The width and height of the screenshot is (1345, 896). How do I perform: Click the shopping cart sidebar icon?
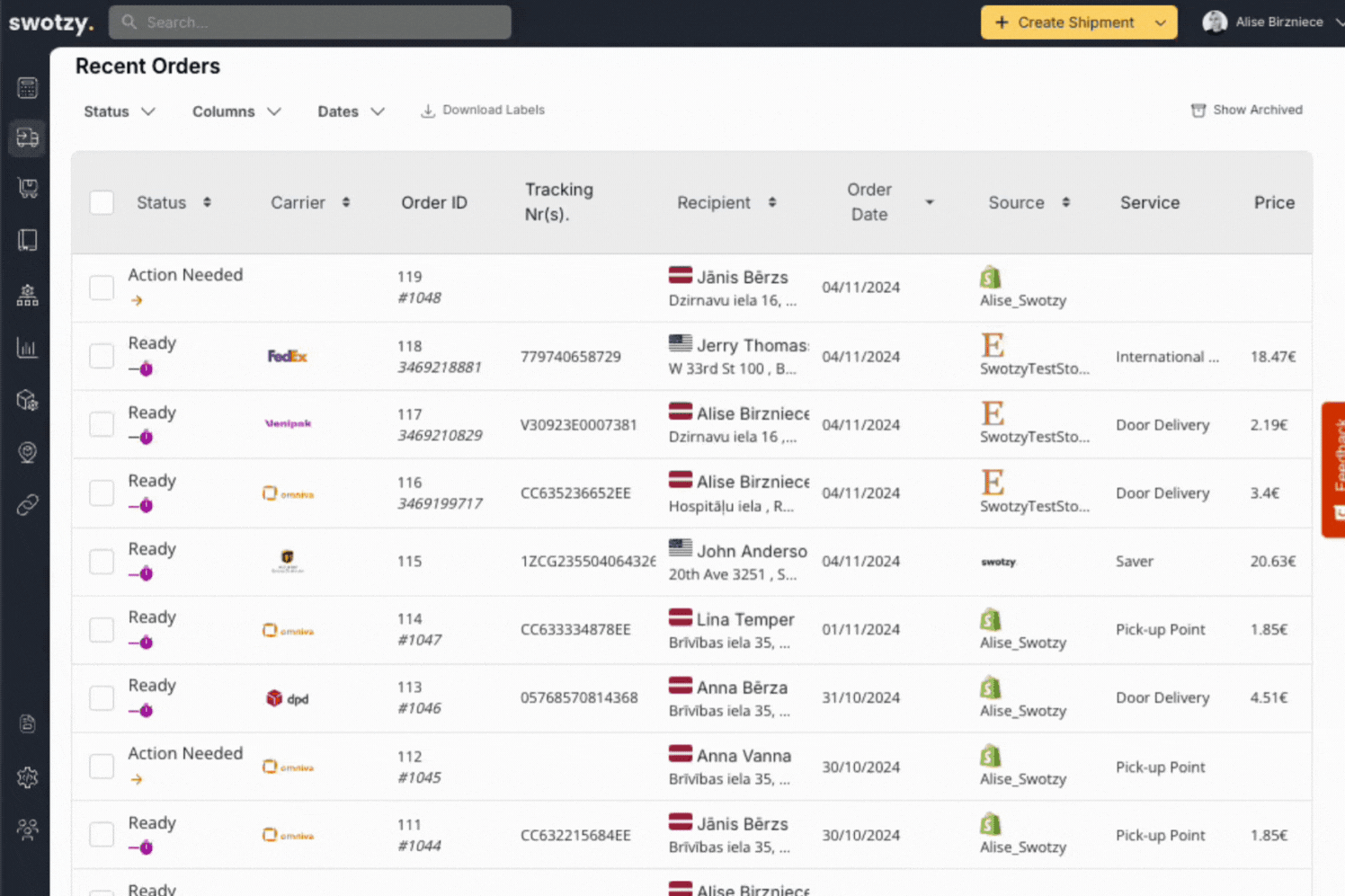[x=27, y=188]
